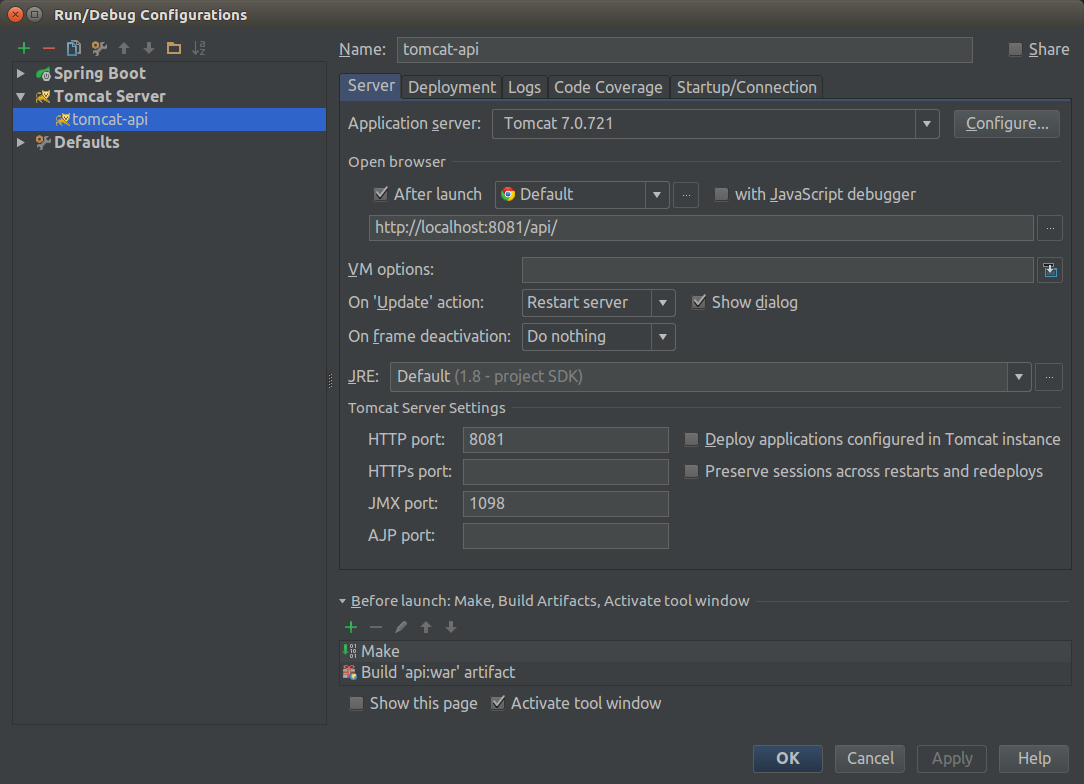Sort configurations alphabetically
Viewport: 1084px width, 784px height.
pos(199,48)
